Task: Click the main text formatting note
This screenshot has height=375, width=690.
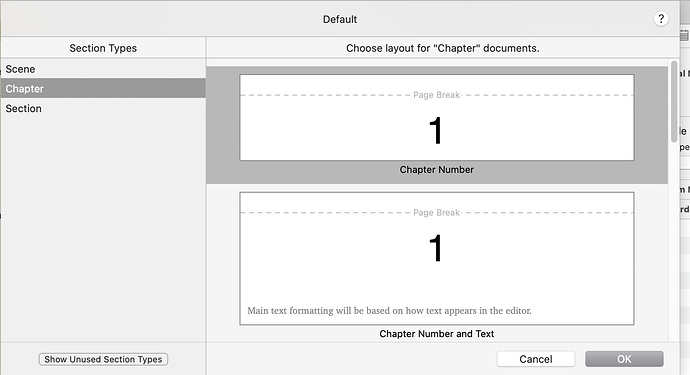Action: (389, 310)
